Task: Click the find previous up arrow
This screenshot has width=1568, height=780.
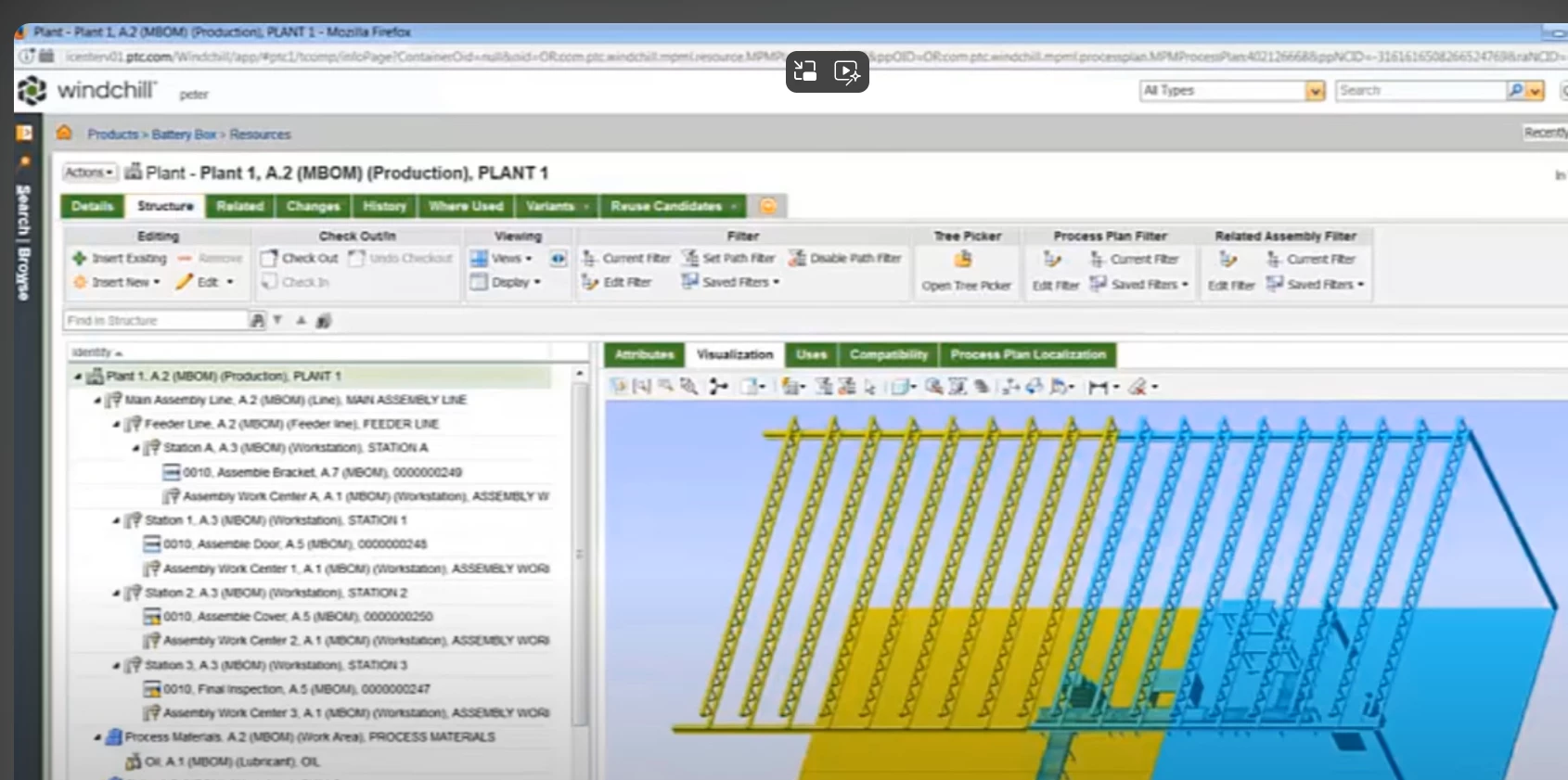Action: tap(301, 320)
